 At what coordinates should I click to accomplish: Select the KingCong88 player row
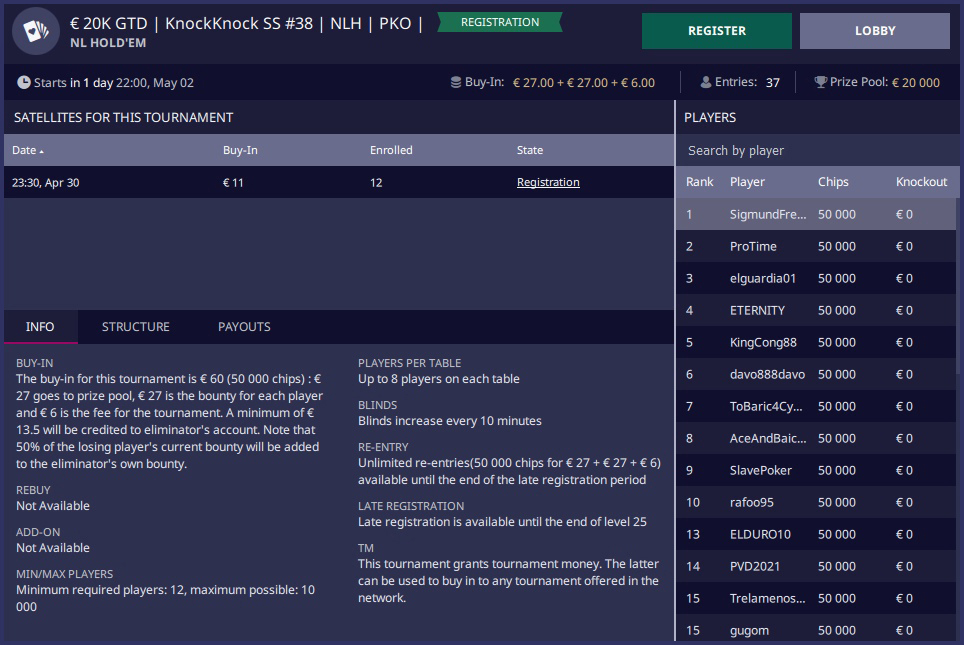[763, 342]
